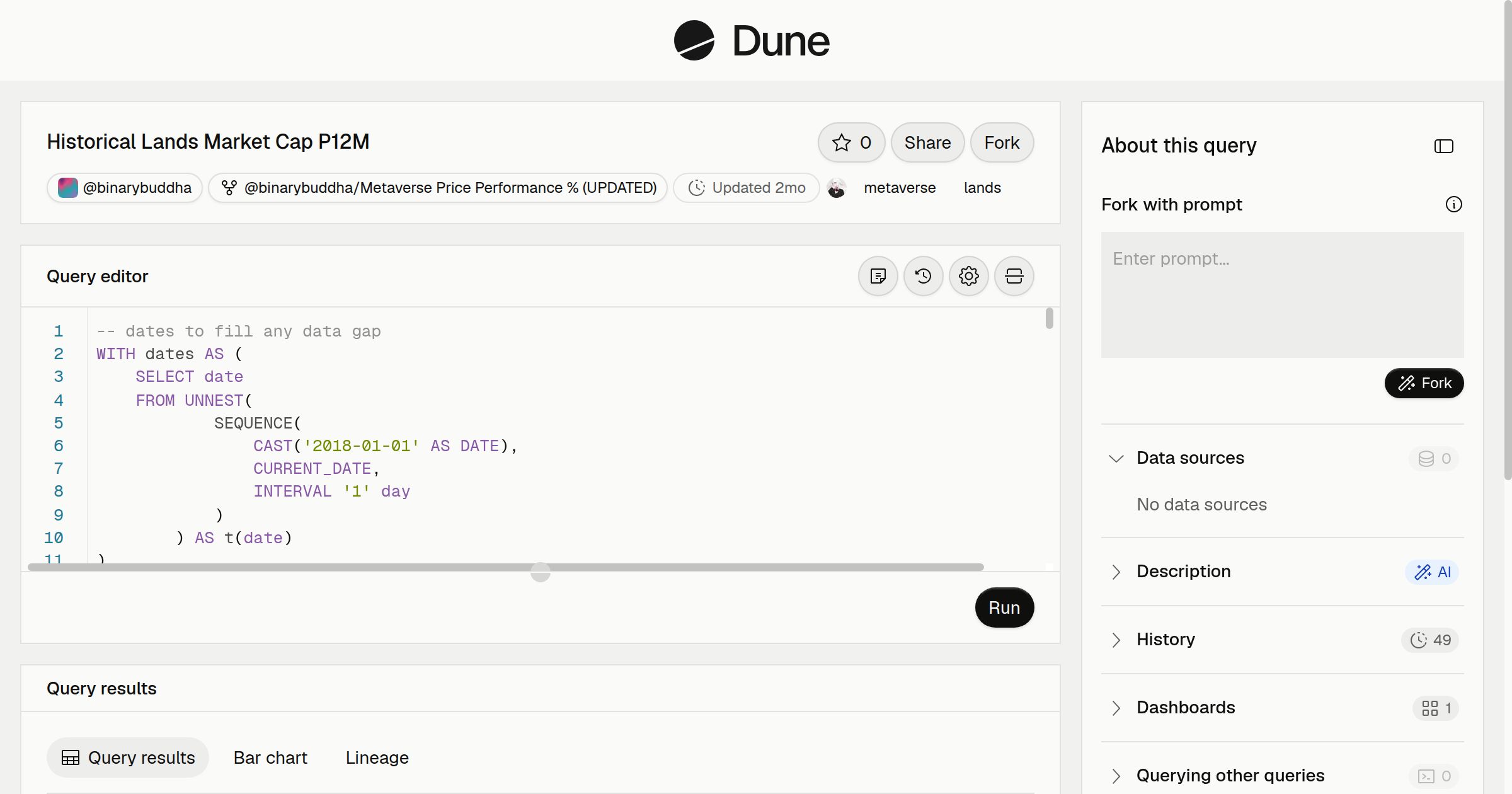Fork the query from title bar
This screenshot has height=794, width=1512.
1002,142
